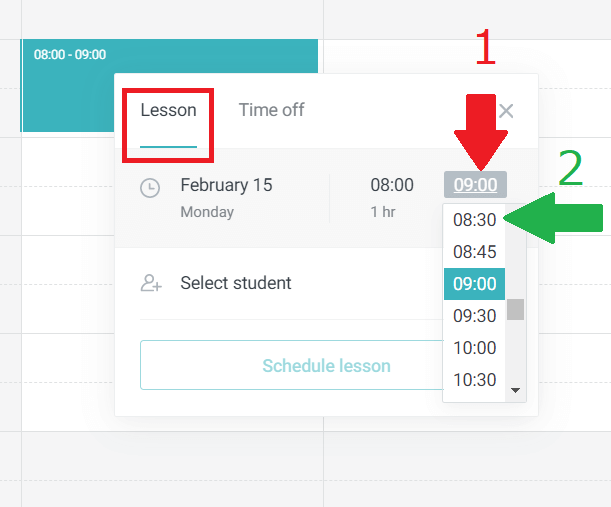Screen dimensions: 611x507
Task: Click the scrollbar down arrow in time list
Action: [516, 390]
